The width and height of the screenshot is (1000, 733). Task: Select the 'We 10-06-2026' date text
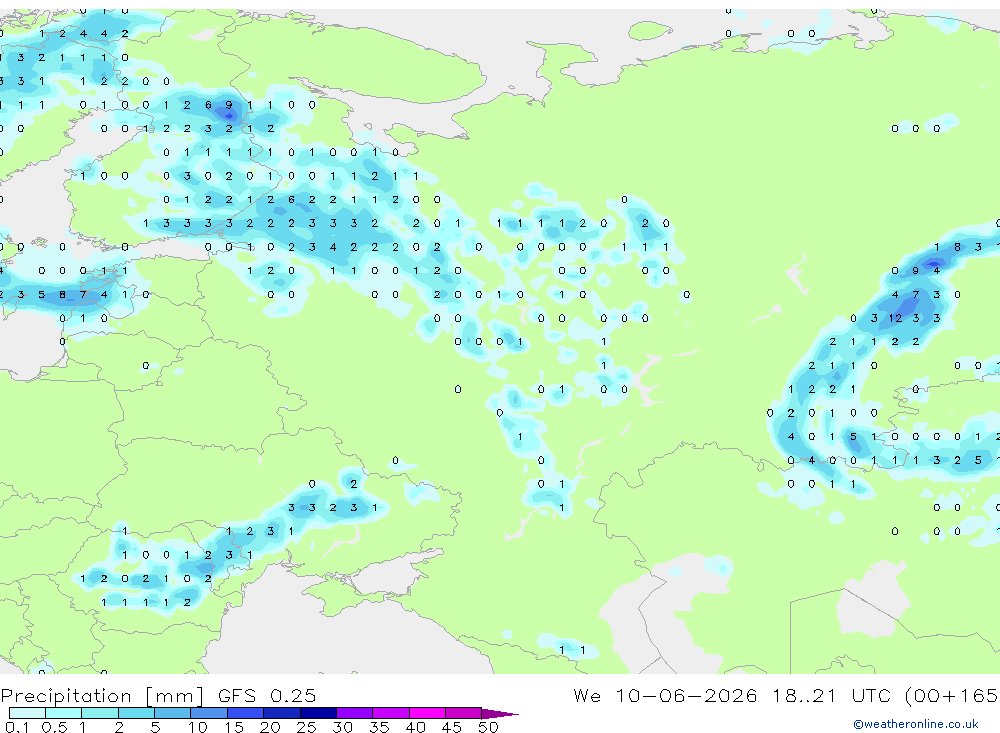tap(665, 695)
